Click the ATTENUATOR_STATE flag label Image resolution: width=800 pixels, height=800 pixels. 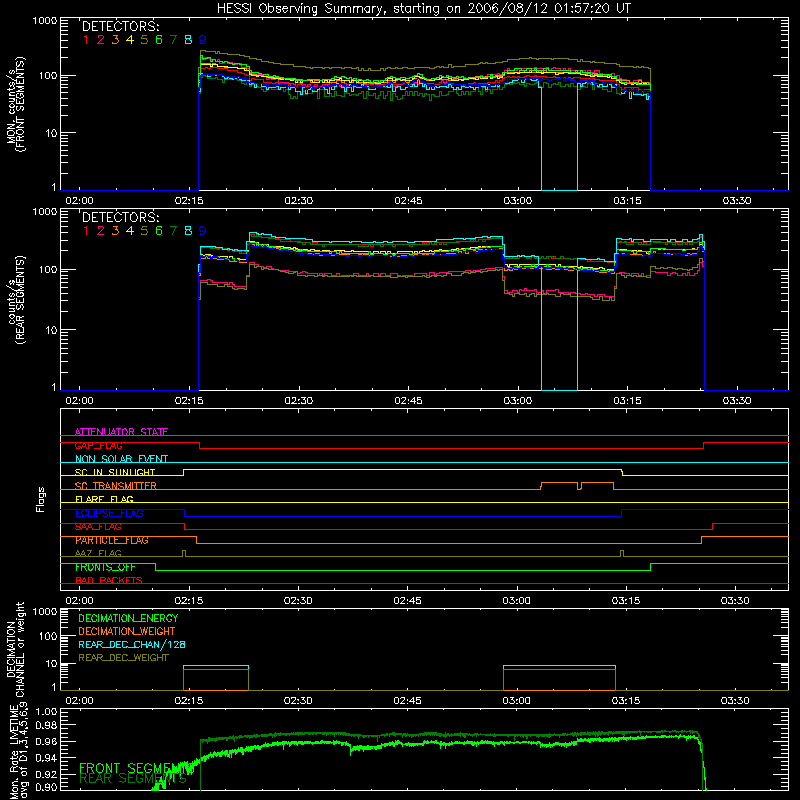click(x=121, y=432)
